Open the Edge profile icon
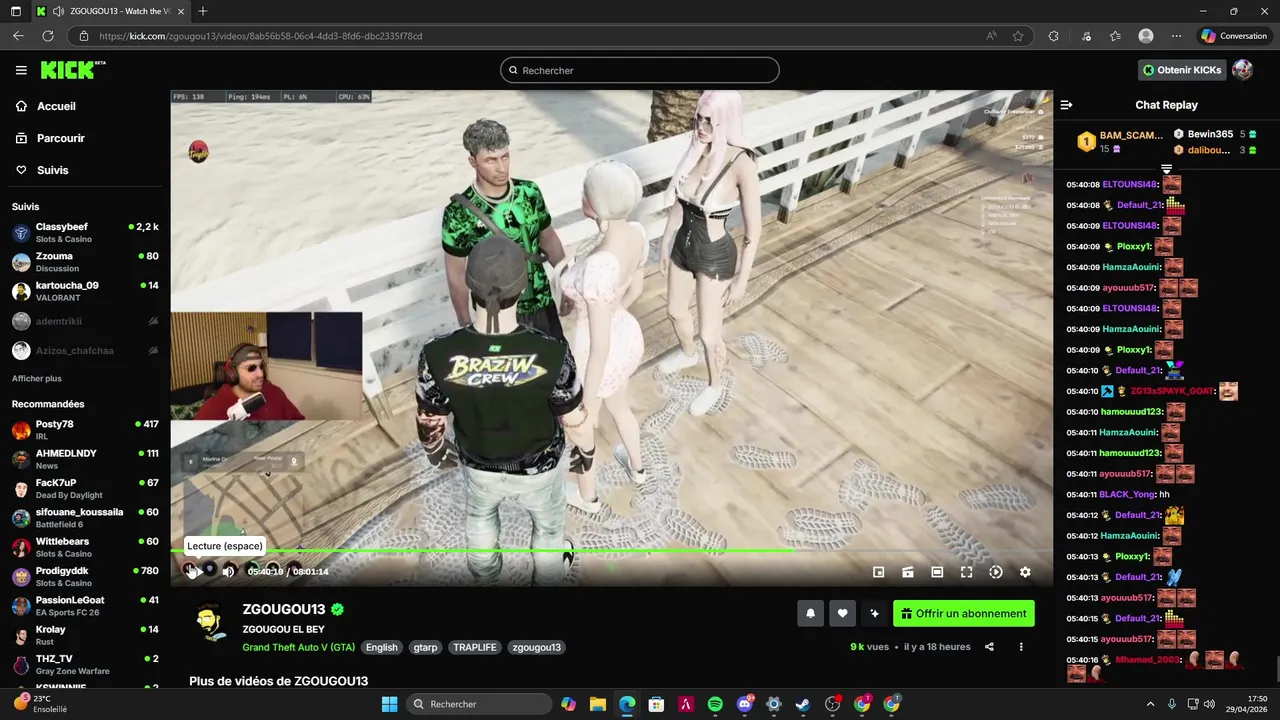1280x720 pixels. pyautogui.click(x=1146, y=36)
